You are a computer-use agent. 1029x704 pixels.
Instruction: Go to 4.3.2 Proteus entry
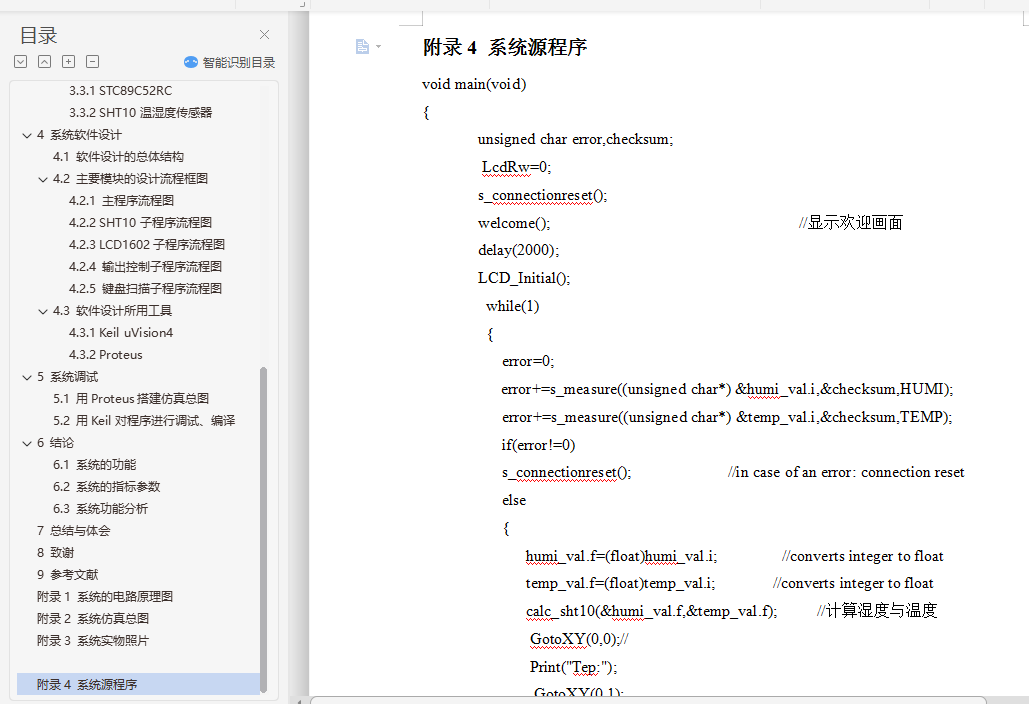[106, 355]
